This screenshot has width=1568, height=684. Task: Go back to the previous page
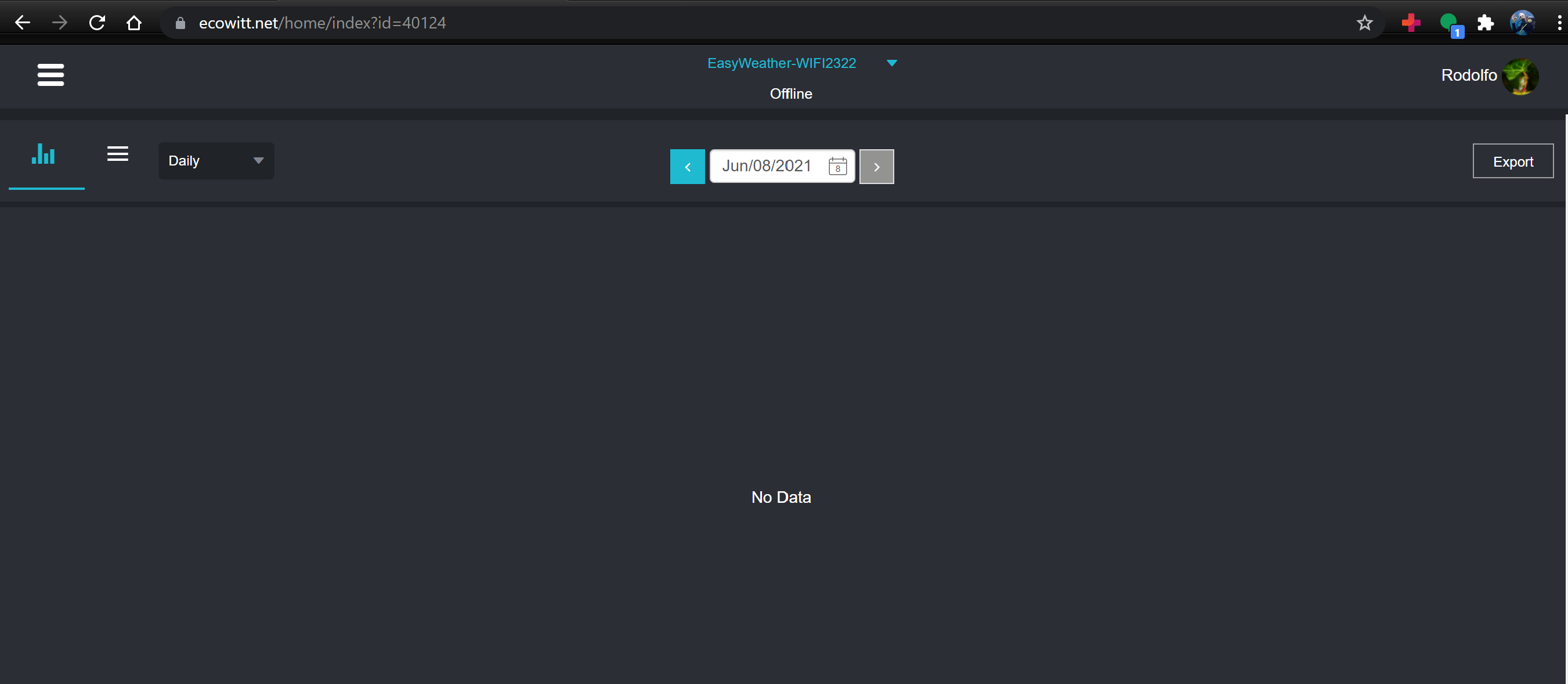23,23
